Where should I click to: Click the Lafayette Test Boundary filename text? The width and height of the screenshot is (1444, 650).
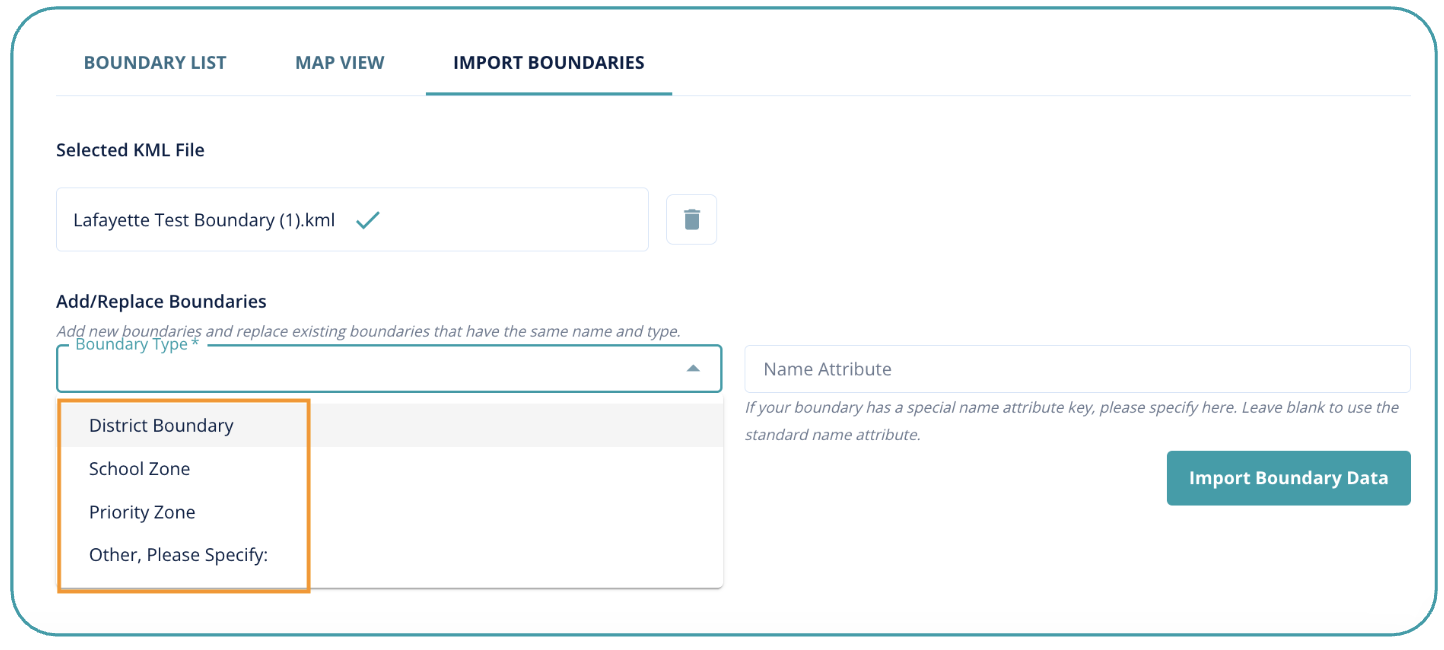coord(204,220)
